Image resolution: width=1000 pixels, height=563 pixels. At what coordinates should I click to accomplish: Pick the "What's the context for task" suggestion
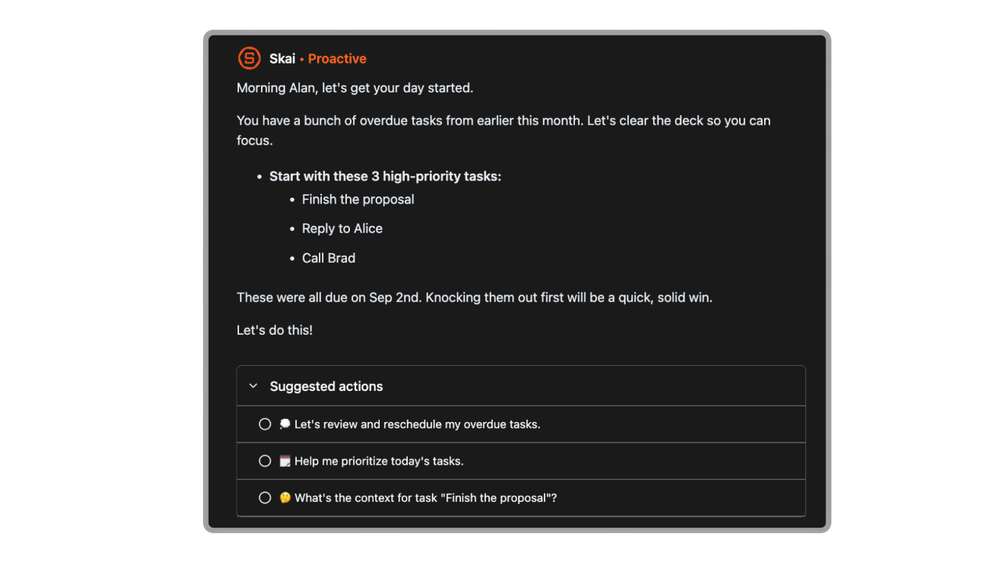[425, 498]
